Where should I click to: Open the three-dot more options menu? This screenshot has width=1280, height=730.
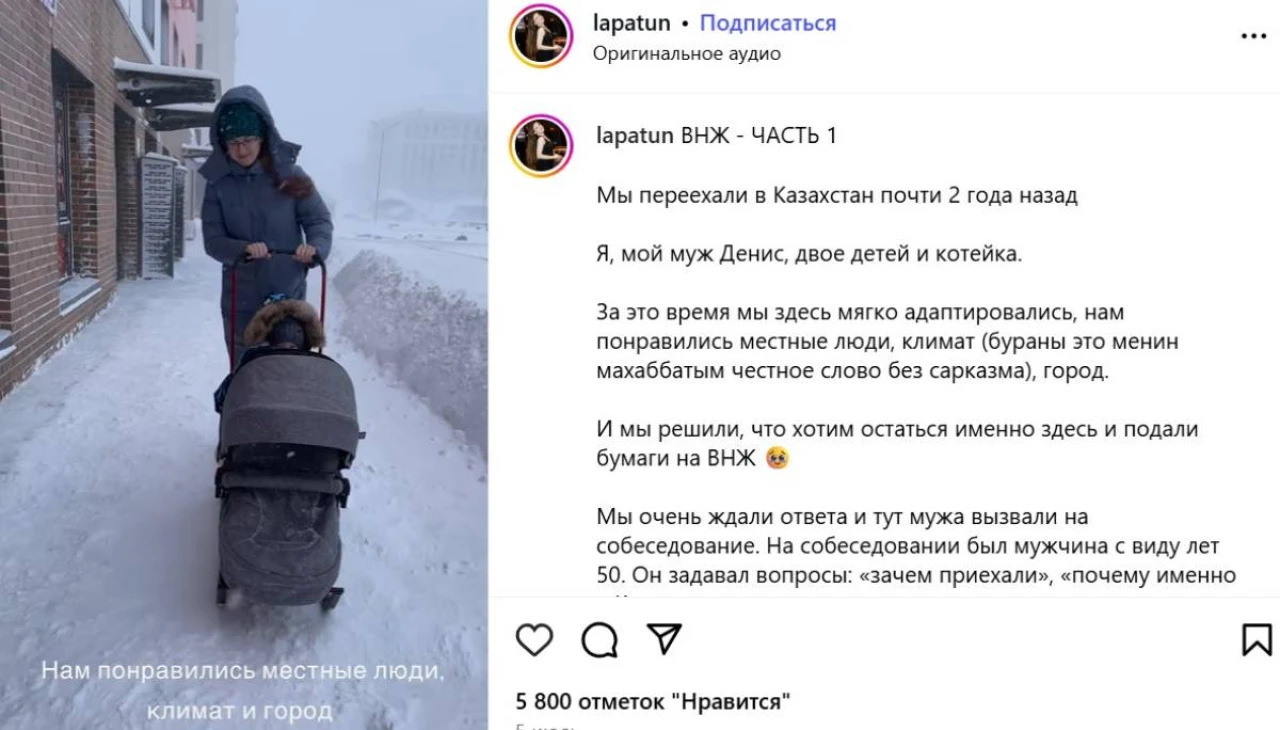(x=1253, y=36)
